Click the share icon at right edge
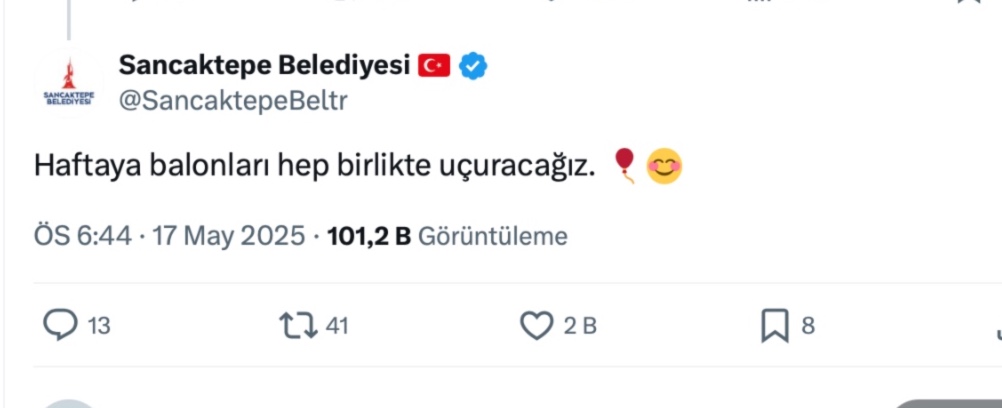1002x408 pixels. click(999, 333)
